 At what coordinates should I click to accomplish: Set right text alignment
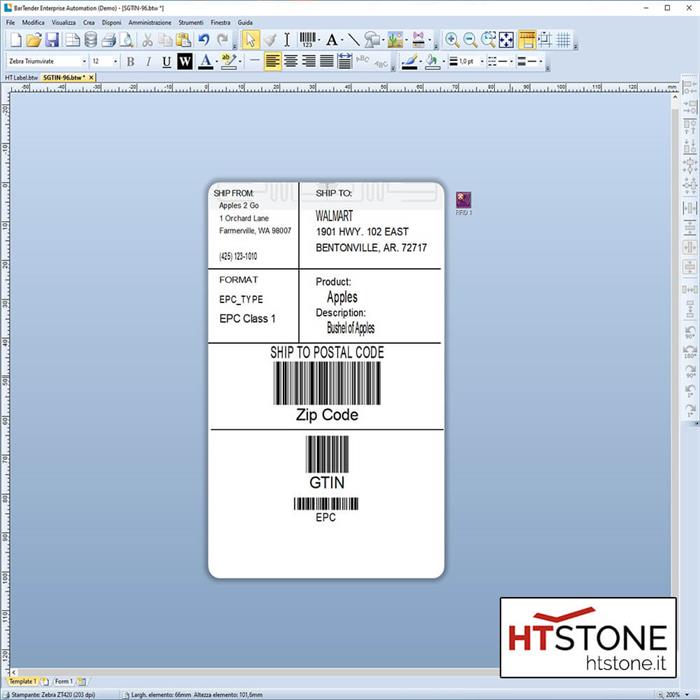click(x=308, y=61)
